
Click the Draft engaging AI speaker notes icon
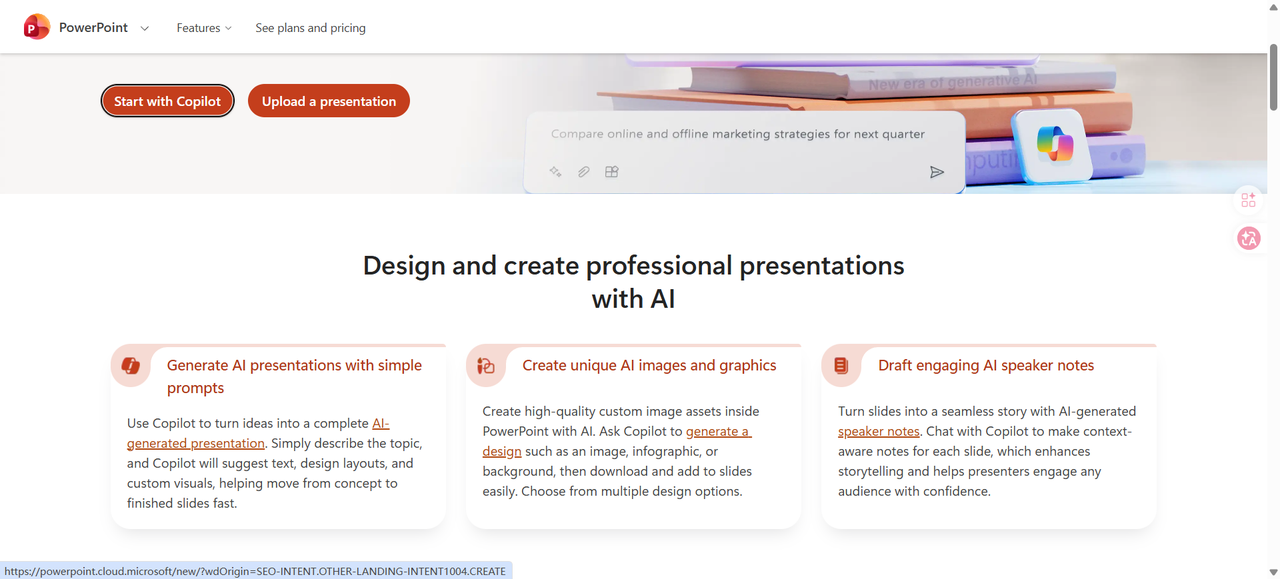coord(841,366)
